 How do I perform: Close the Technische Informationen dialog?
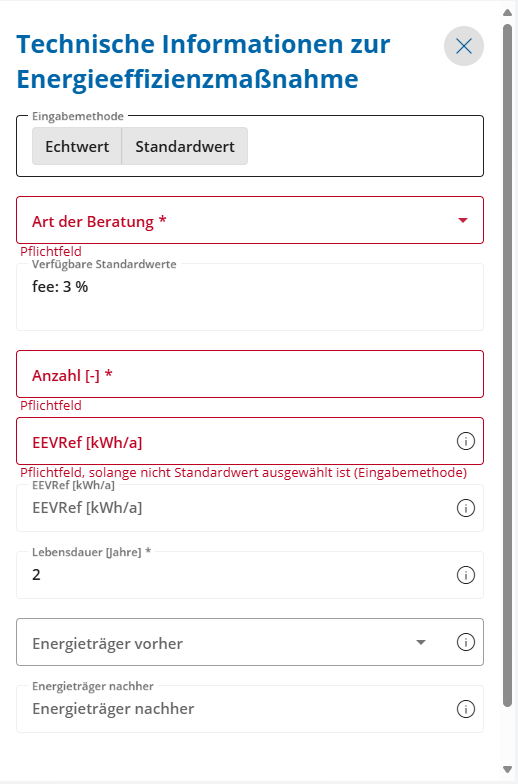click(x=464, y=46)
